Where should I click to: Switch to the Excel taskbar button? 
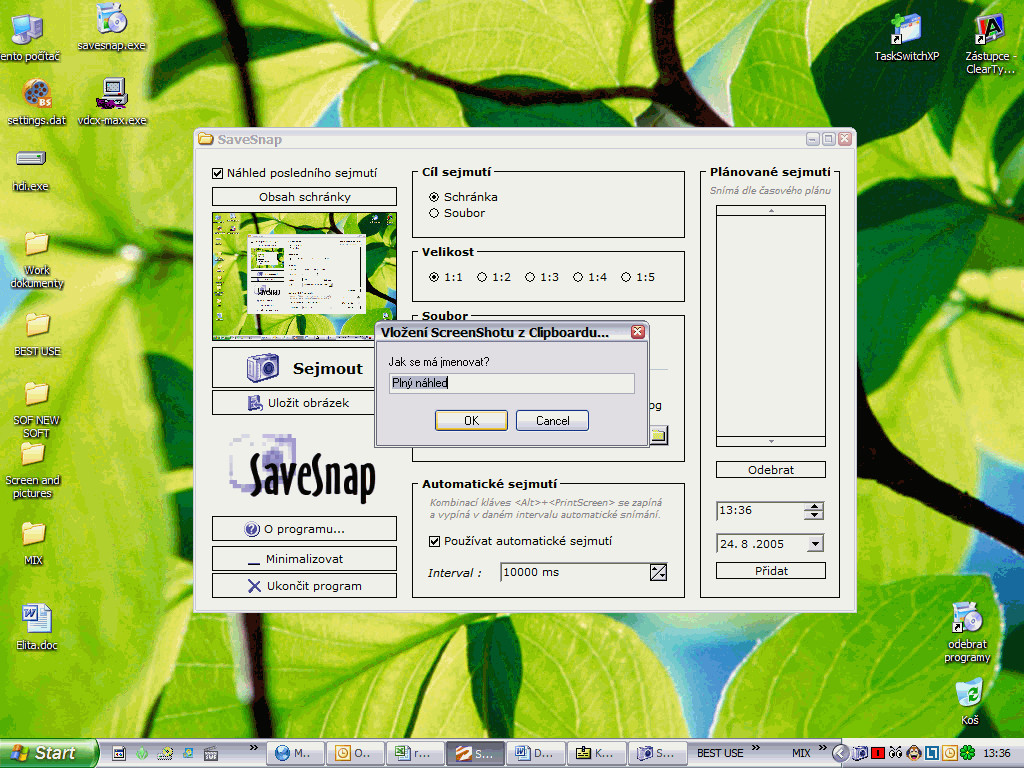414,753
